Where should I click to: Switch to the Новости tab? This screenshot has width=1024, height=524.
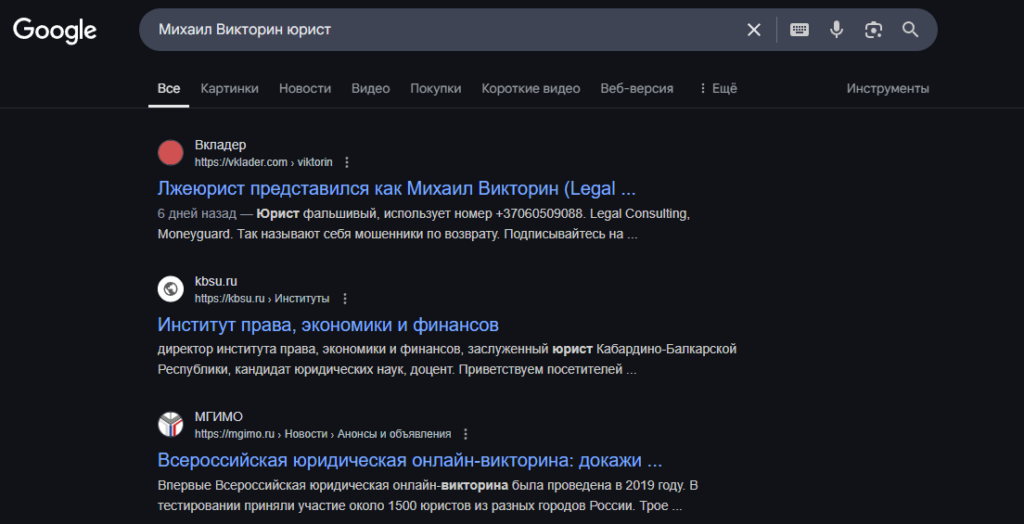click(305, 88)
